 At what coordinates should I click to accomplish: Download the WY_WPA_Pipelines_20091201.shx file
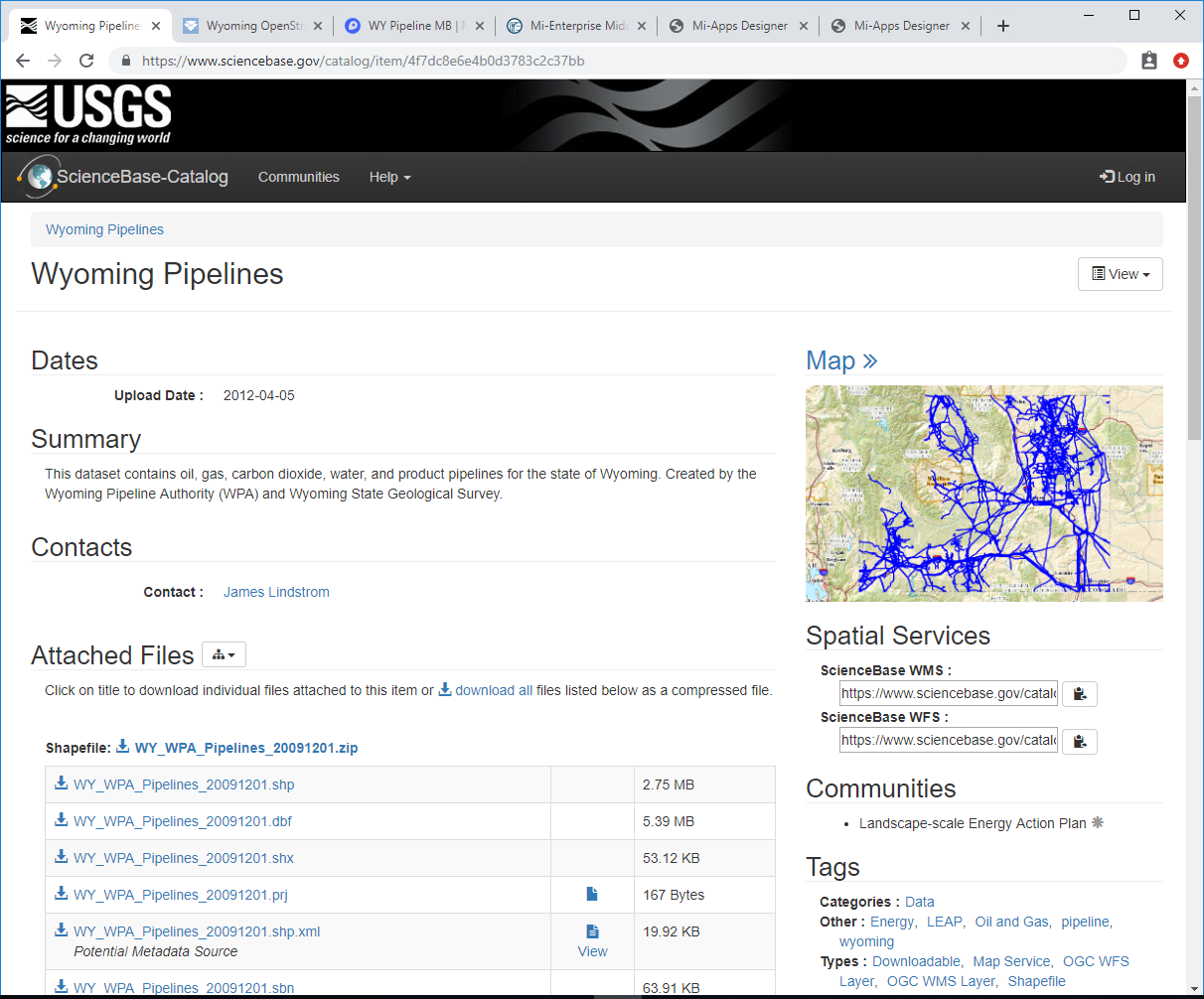point(184,858)
